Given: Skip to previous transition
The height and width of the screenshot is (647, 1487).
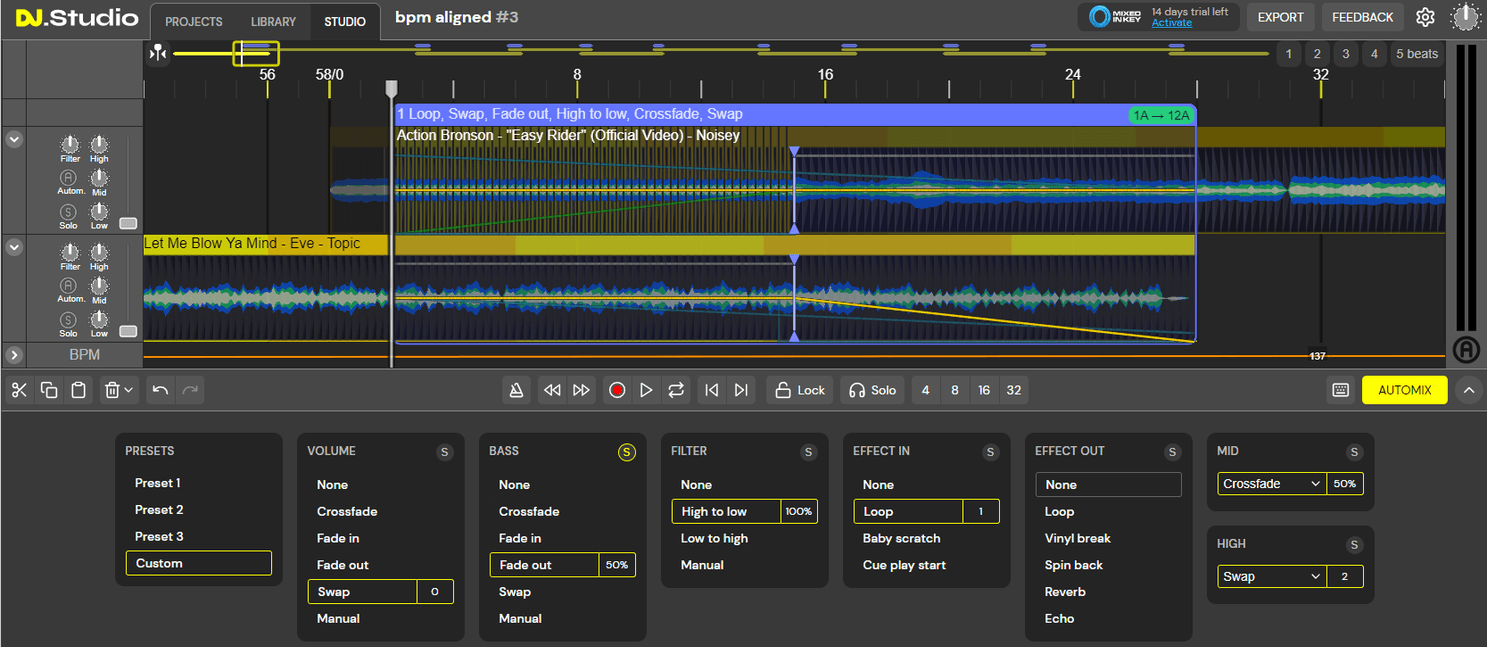Looking at the screenshot, I should (712, 390).
